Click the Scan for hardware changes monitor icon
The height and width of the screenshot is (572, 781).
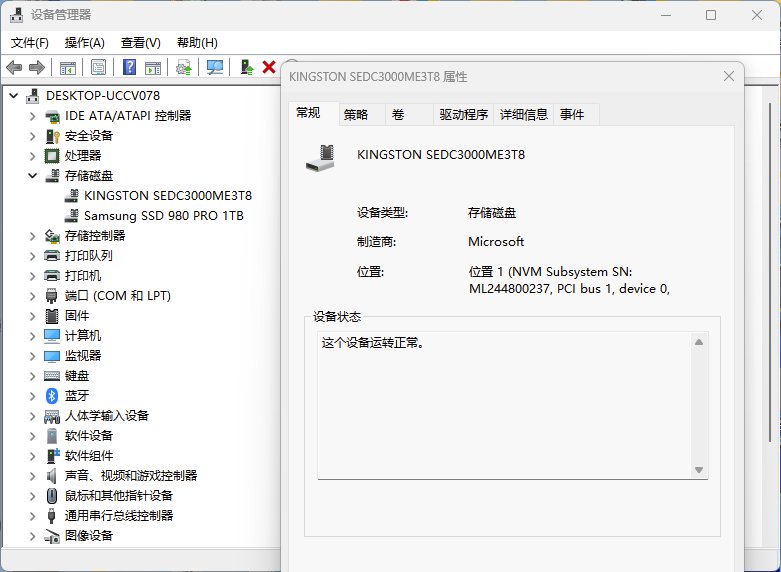[215, 67]
